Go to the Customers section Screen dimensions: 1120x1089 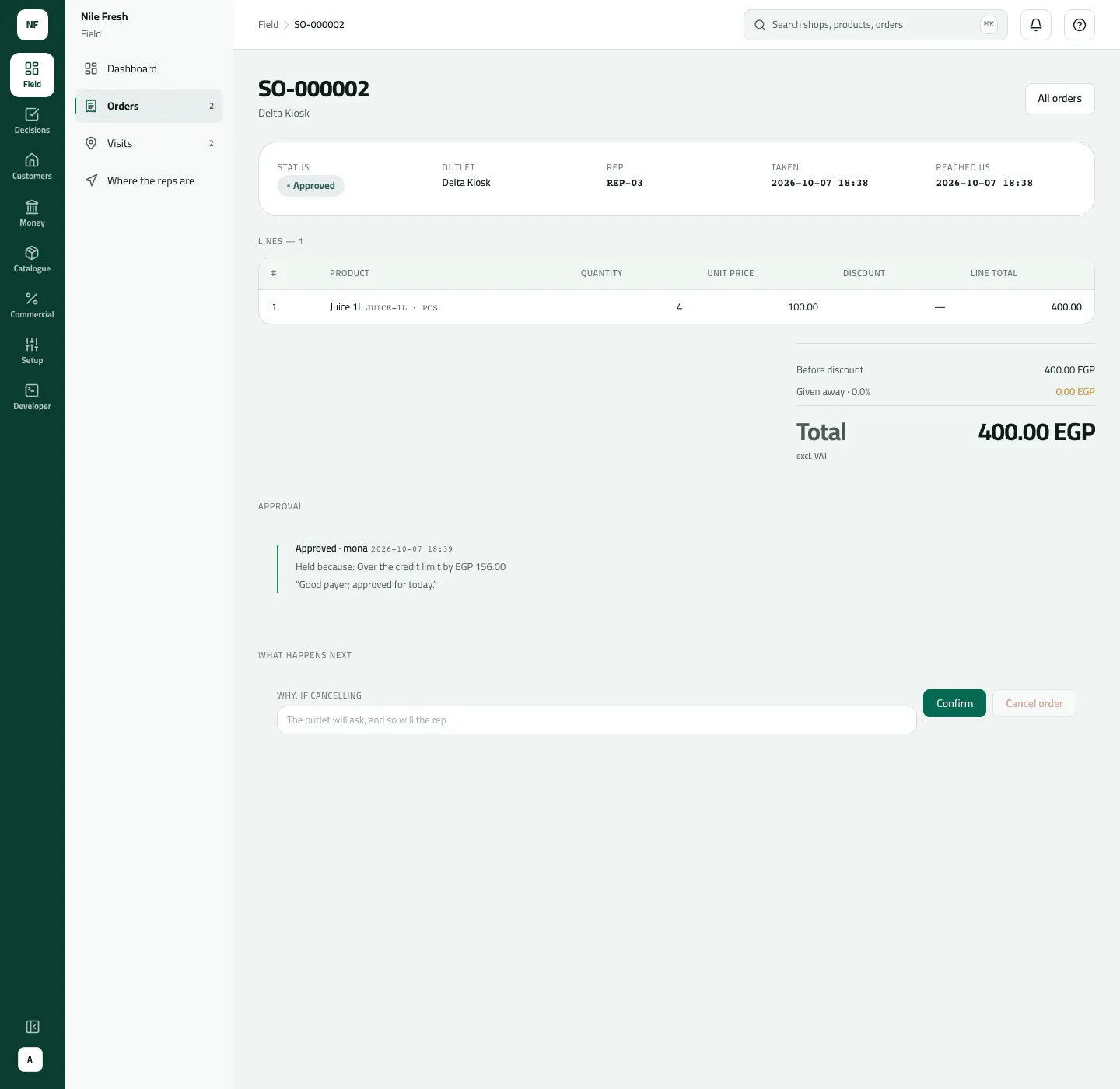tap(32, 166)
